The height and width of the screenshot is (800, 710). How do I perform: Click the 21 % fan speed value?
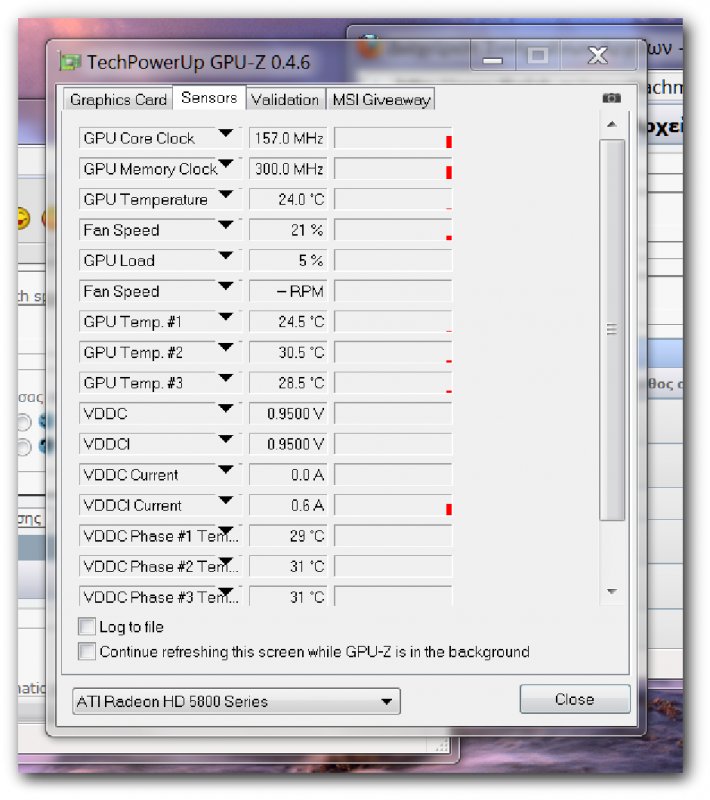coord(288,230)
